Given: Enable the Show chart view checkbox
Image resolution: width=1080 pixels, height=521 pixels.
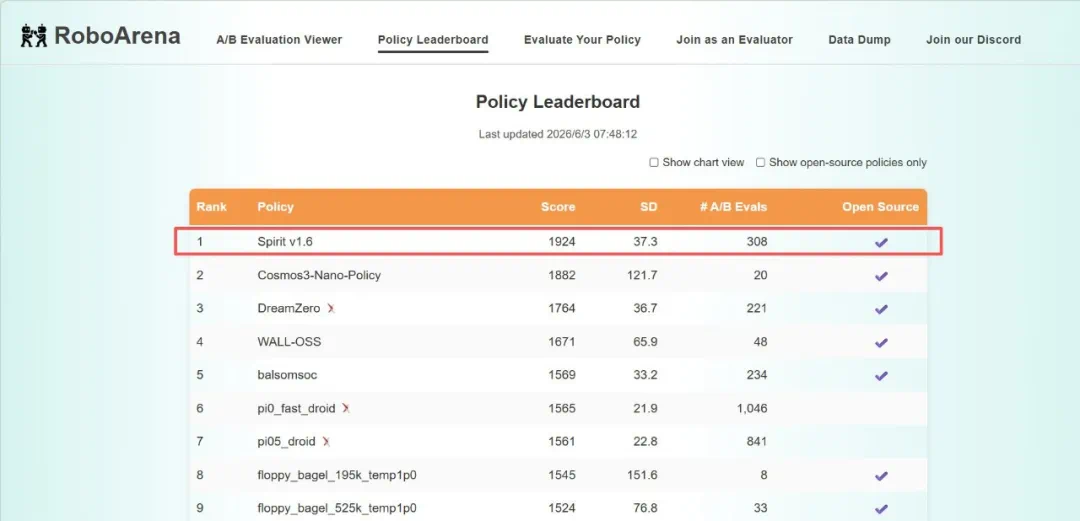Looking at the screenshot, I should pos(654,163).
